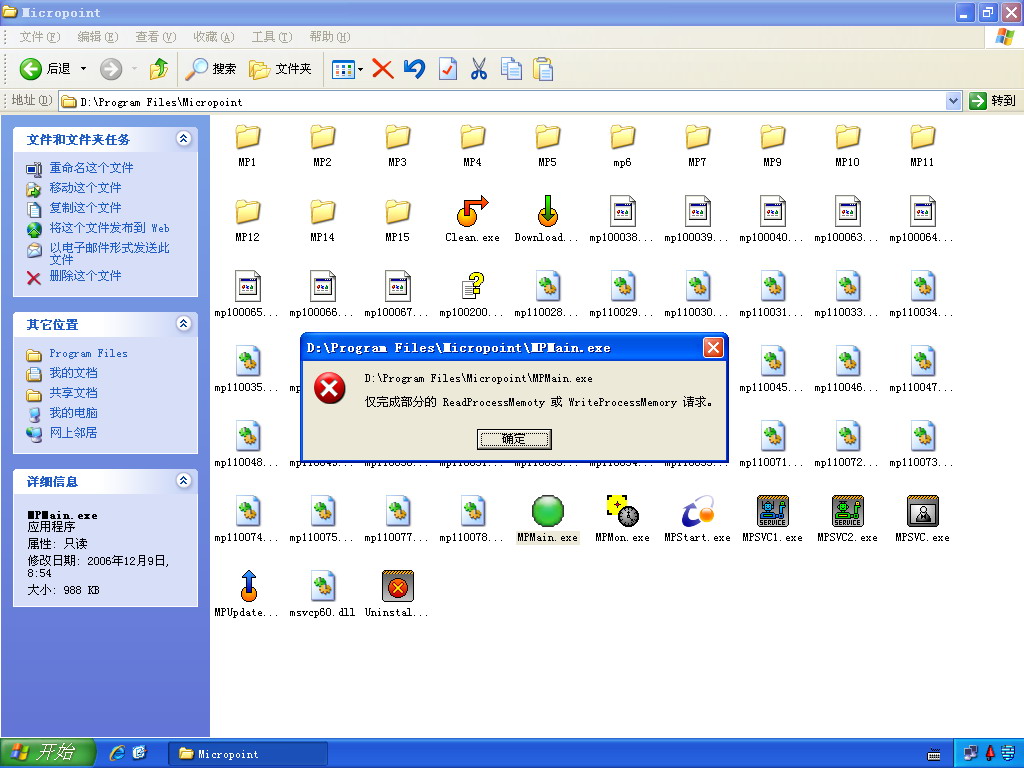Viewport: 1024px width, 768px height.
Task: Click the red Delete X toolbar icon
Action: pyautogui.click(x=383, y=69)
